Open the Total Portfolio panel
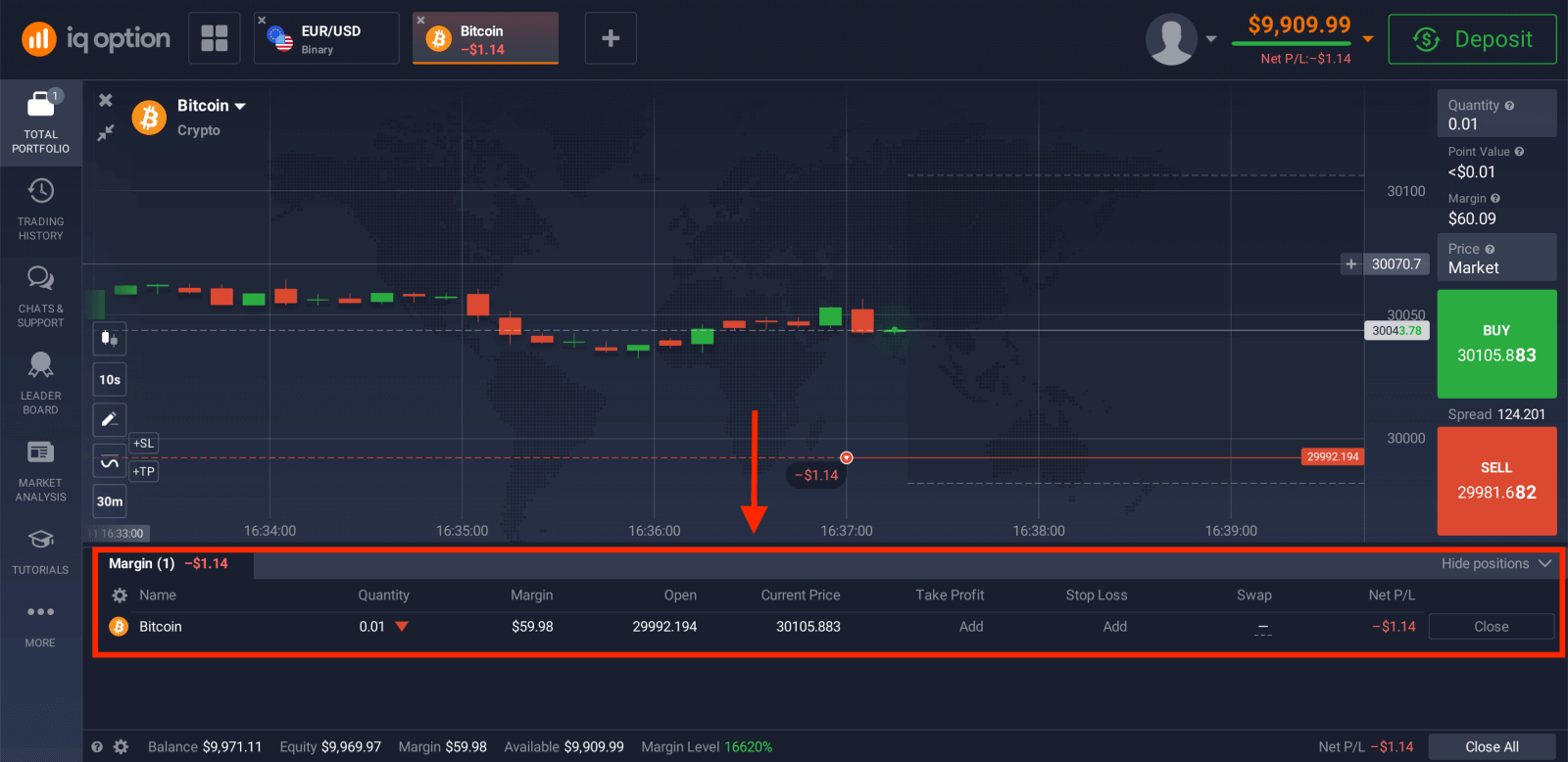 point(40,123)
